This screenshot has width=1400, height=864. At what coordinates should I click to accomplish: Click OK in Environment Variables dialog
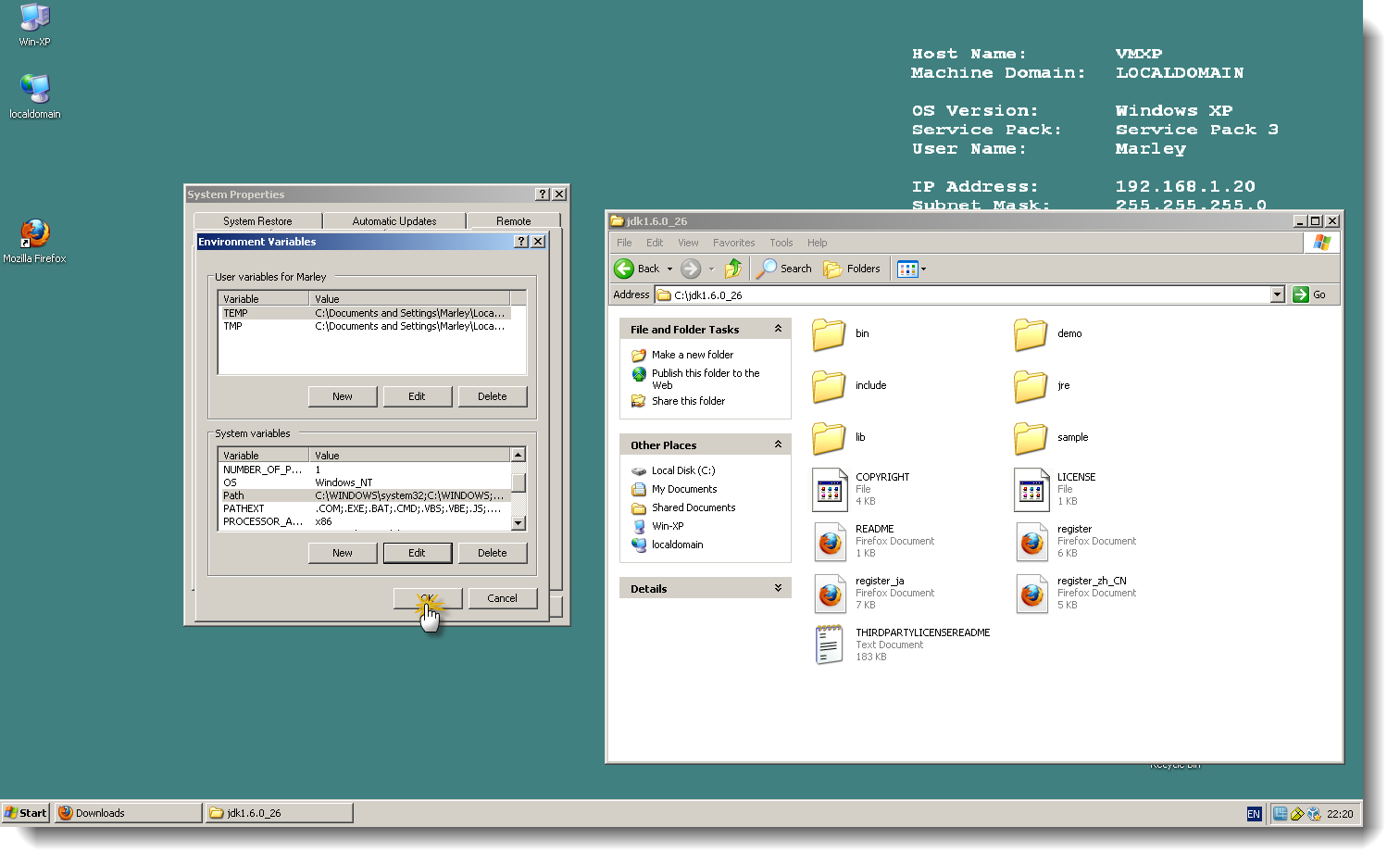coord(427,598)
